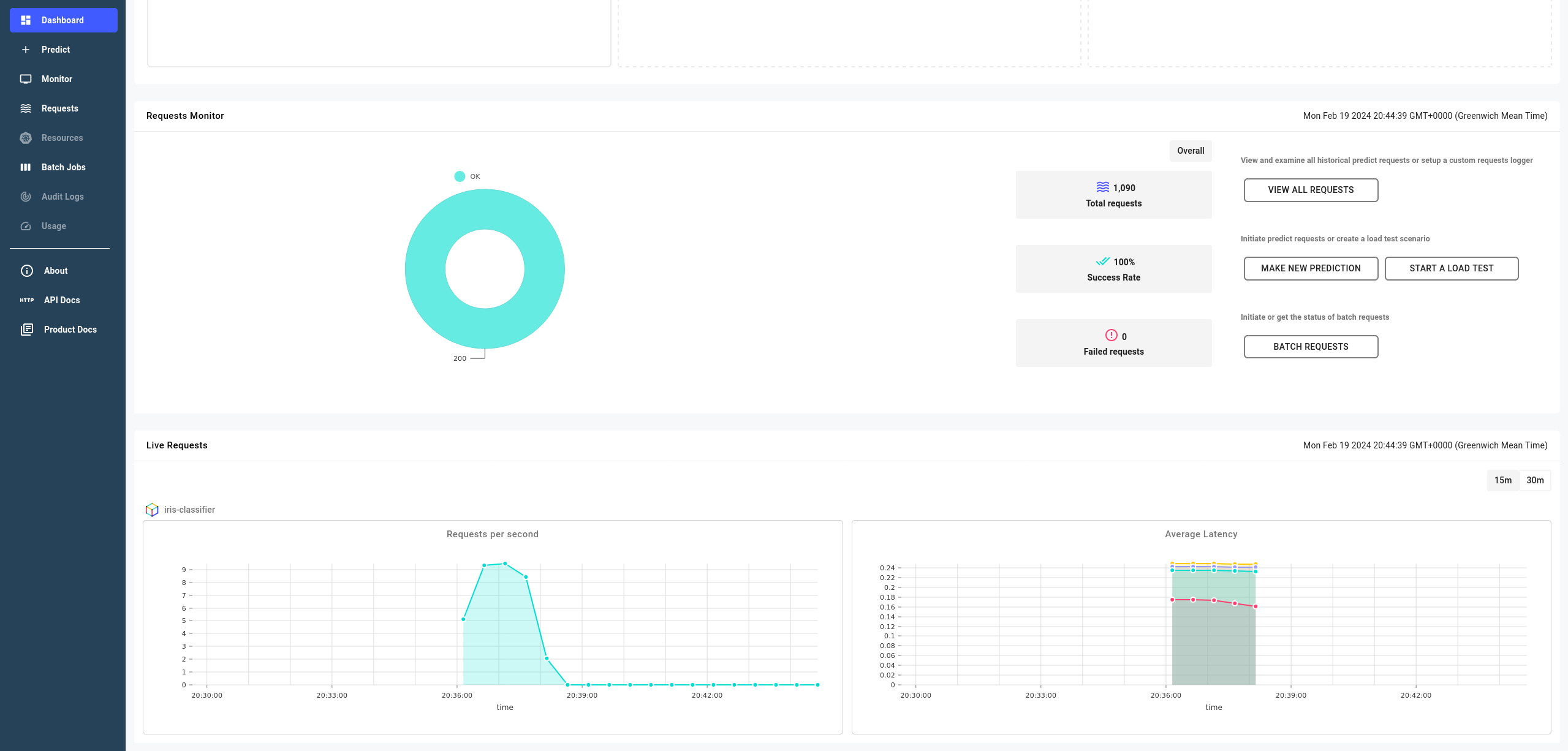
Task: Click the iris-classifier model label
Action: pyautogui.click(x=189, y=510)
